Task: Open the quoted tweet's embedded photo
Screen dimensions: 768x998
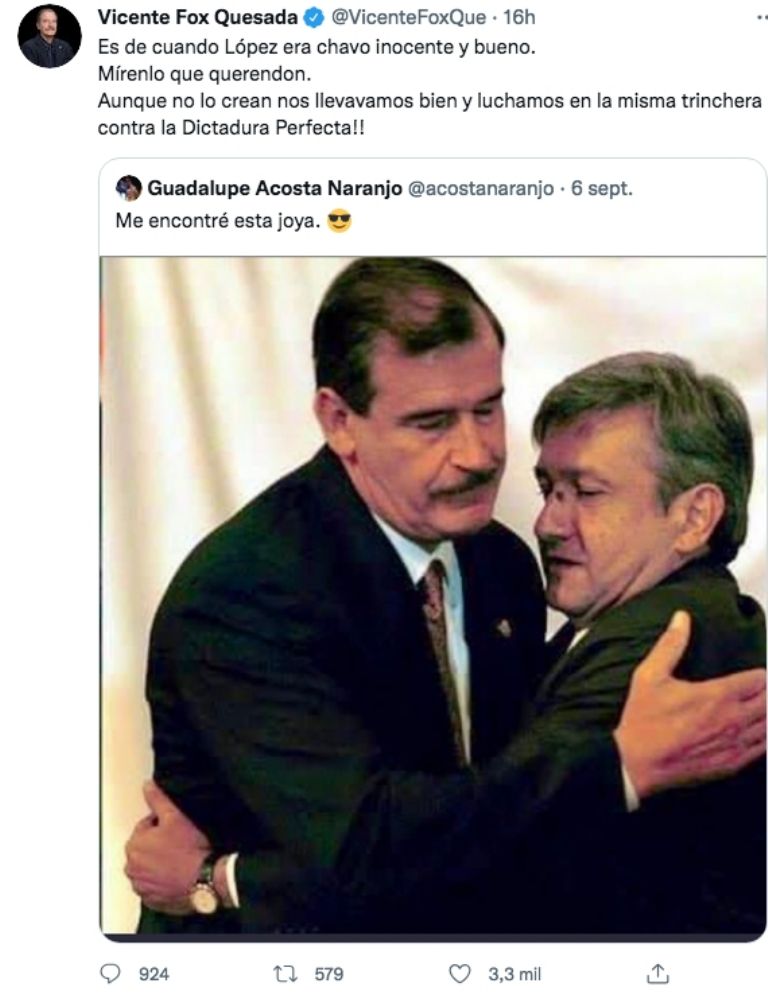Action: pyautogui.click(x=433, y=596)
